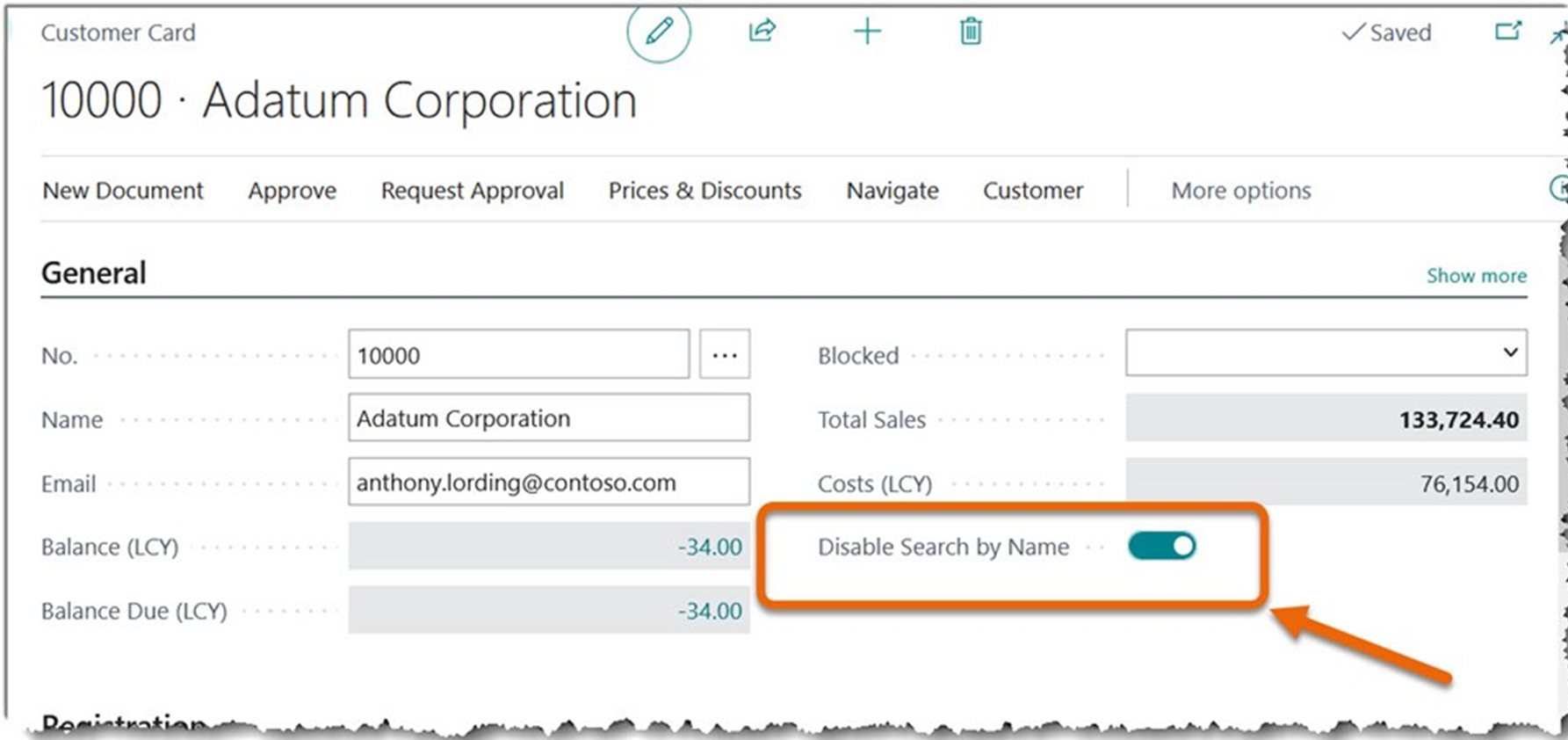Delete customer with trash icon
Screen dimensions: 1568x740
tap(971, 32)
